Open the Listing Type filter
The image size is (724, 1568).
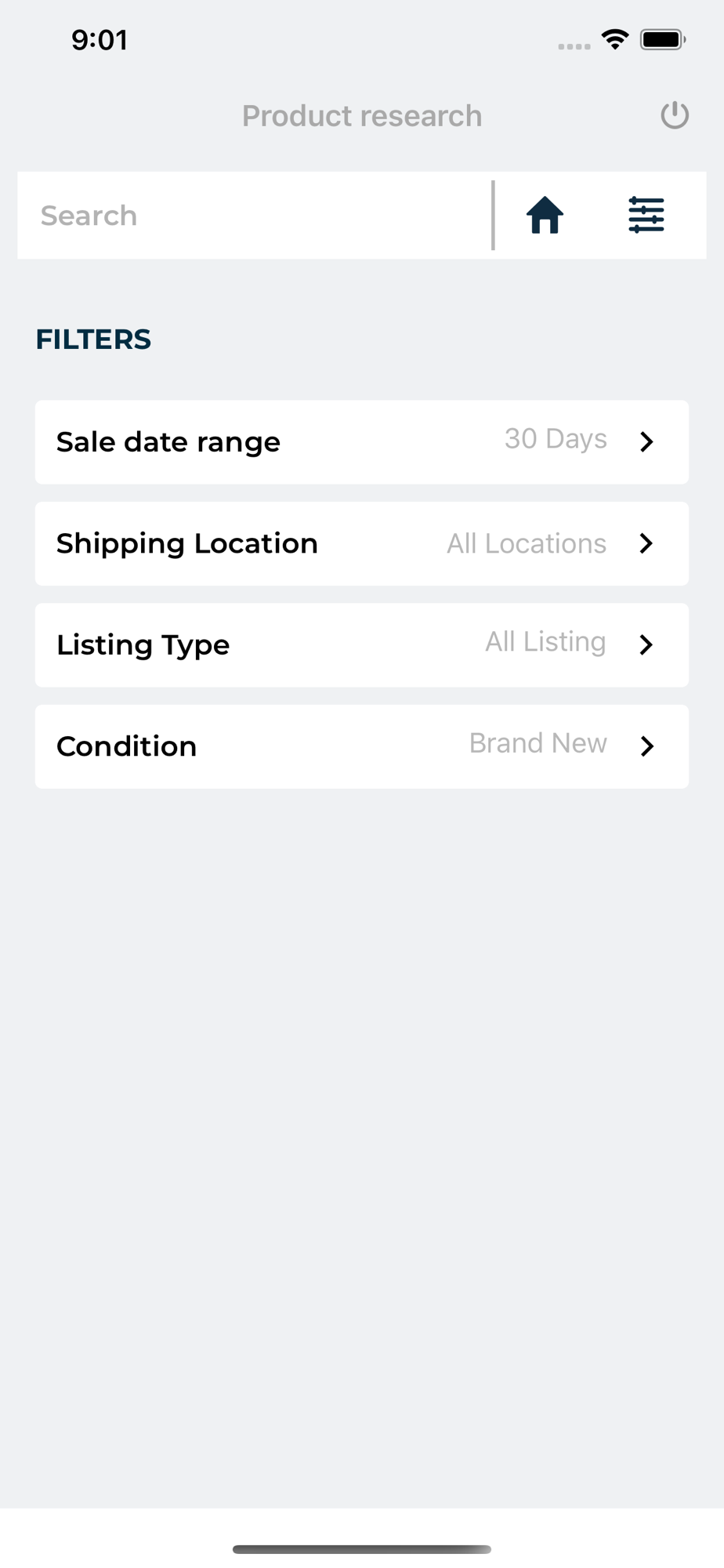pyautogui.click(x=362, y=645)
